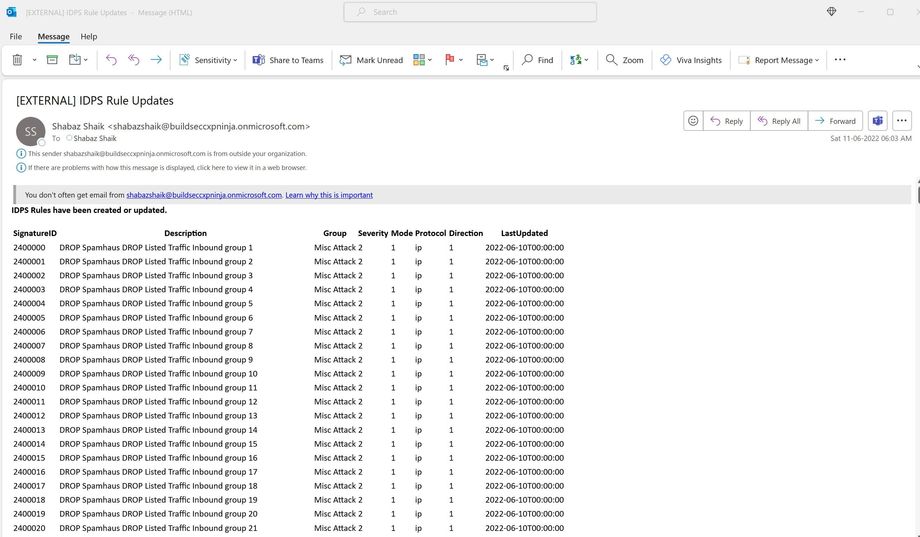Open the File menu
This screenshot has width=920, height=537.
[x=16, y=36]
